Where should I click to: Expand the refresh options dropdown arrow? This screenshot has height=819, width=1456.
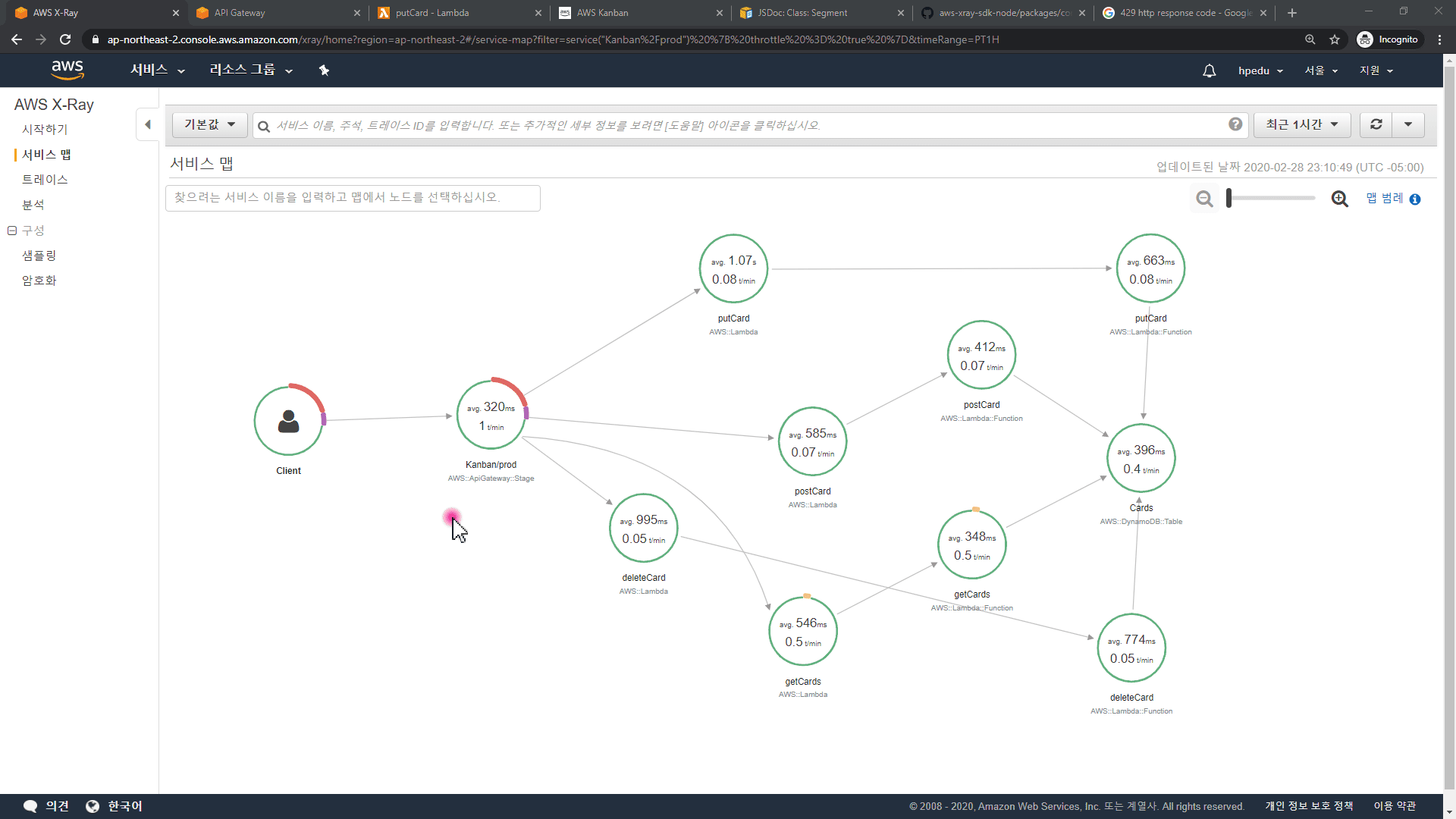coord(1408,124)
